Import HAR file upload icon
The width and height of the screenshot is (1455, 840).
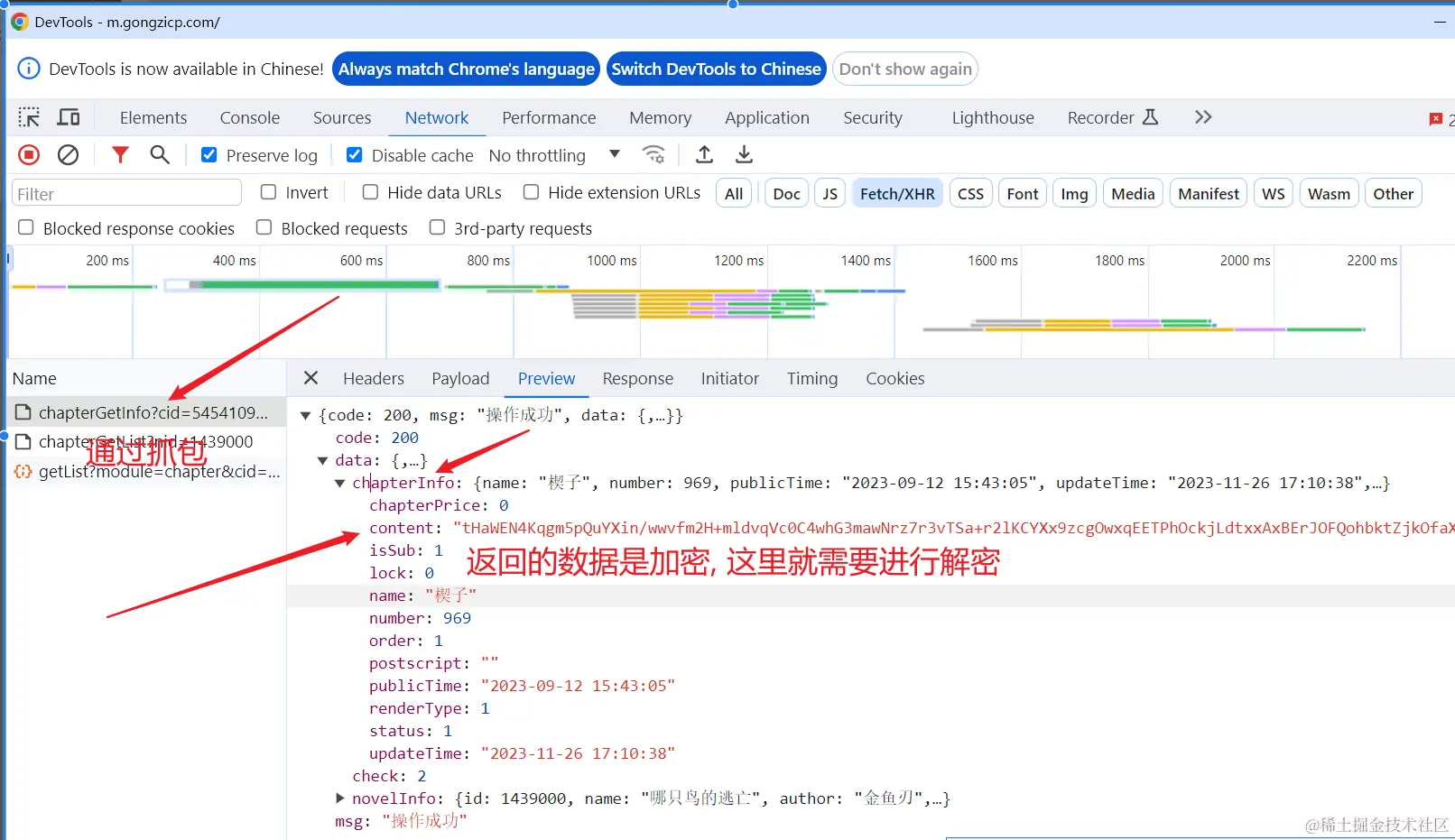coord(704,155)
